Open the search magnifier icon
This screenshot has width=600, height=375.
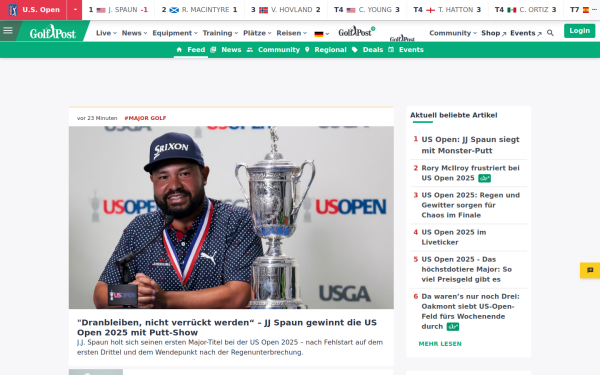550,33
